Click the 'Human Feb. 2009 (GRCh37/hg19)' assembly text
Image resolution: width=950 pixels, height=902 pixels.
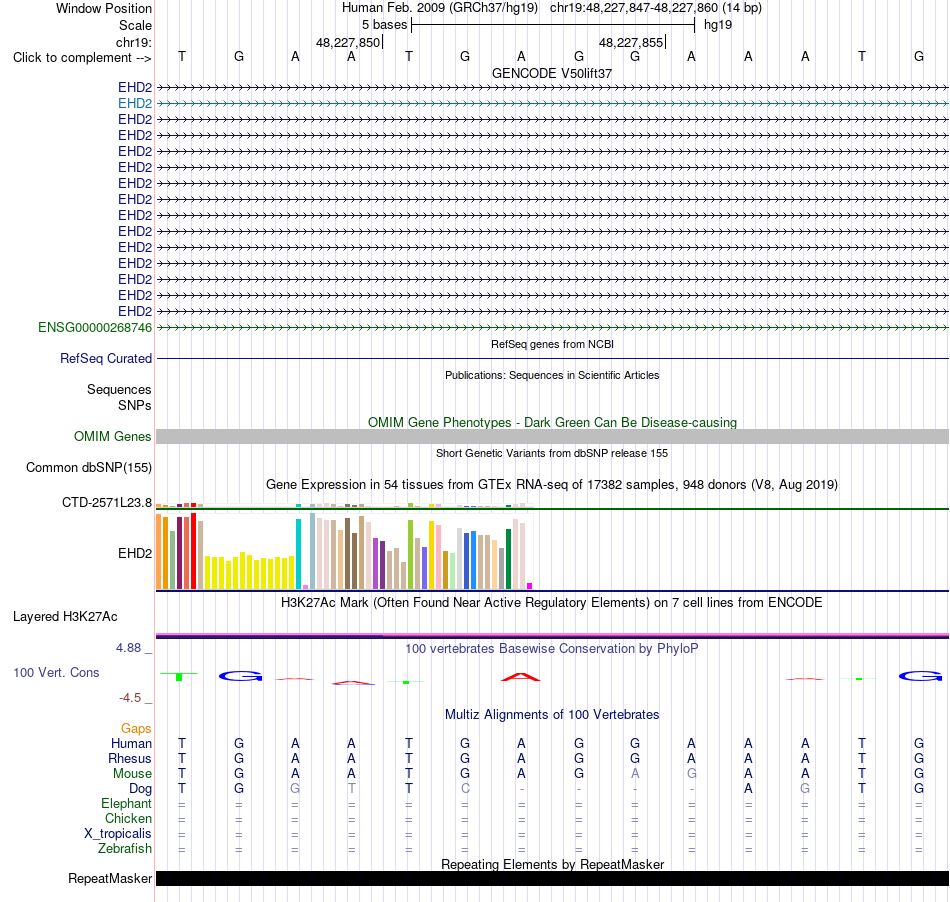[440, 8]
